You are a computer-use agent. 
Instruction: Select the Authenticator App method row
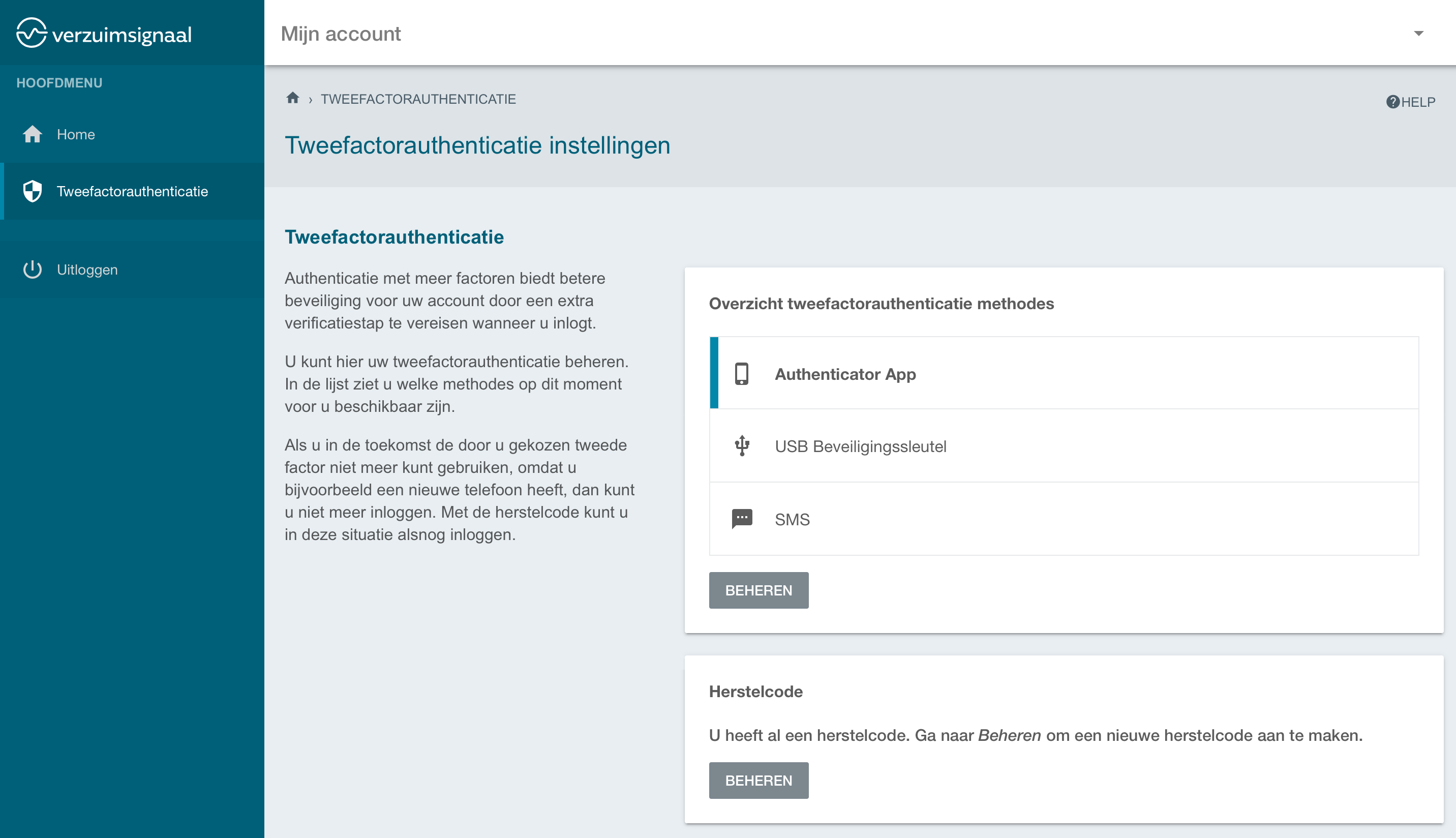(1064, 373)
